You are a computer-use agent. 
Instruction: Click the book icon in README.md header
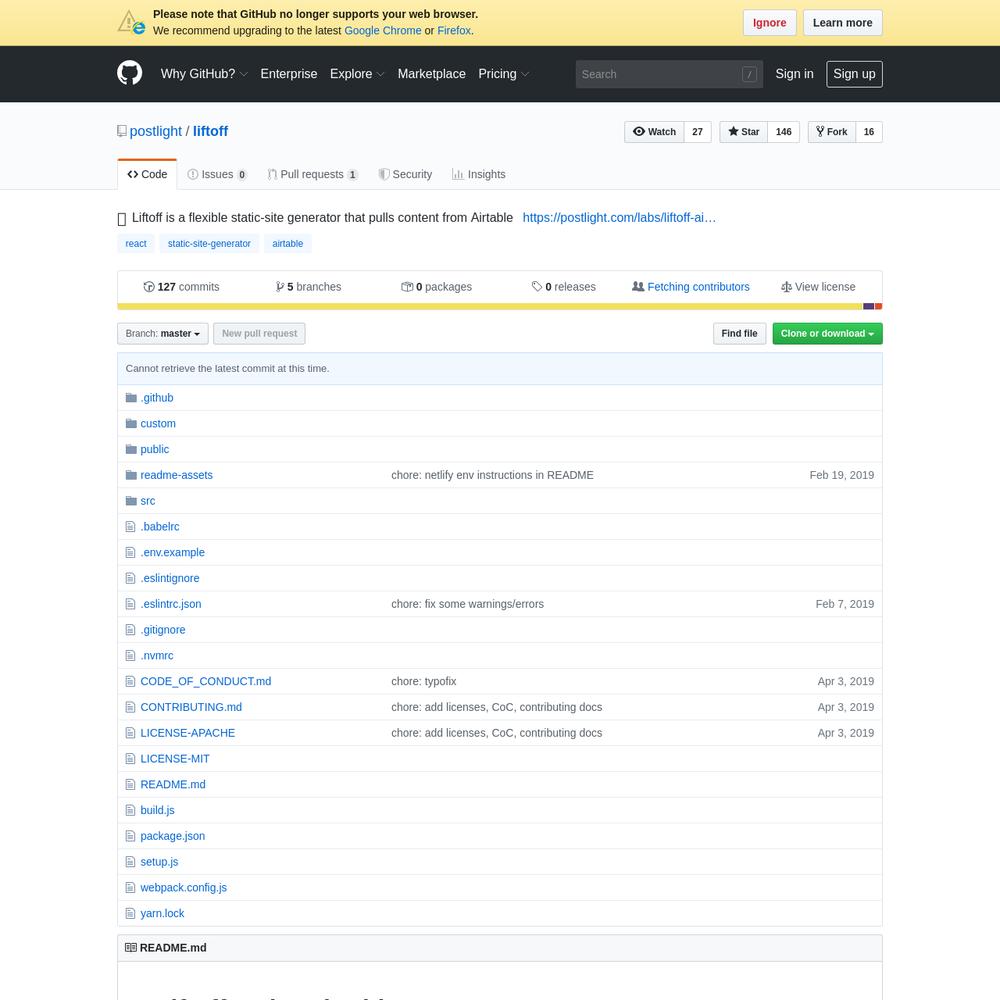tap(131, 948)
